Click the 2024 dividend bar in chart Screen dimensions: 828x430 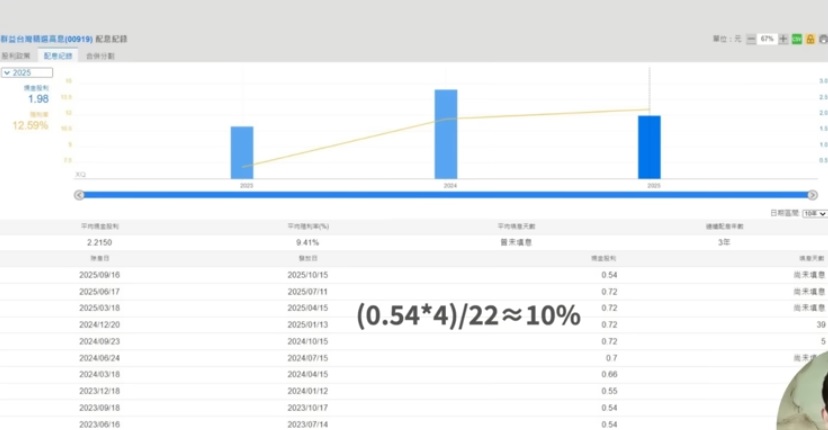(x=446, y=134)
